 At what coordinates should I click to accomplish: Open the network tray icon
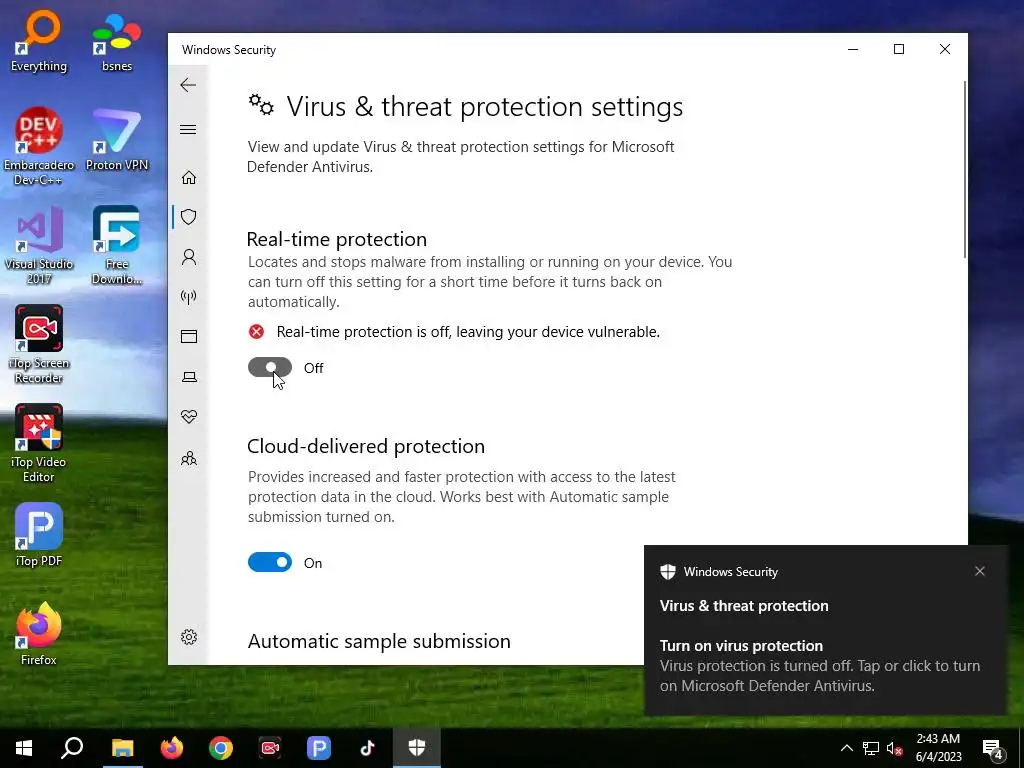(x=871, y=748)
